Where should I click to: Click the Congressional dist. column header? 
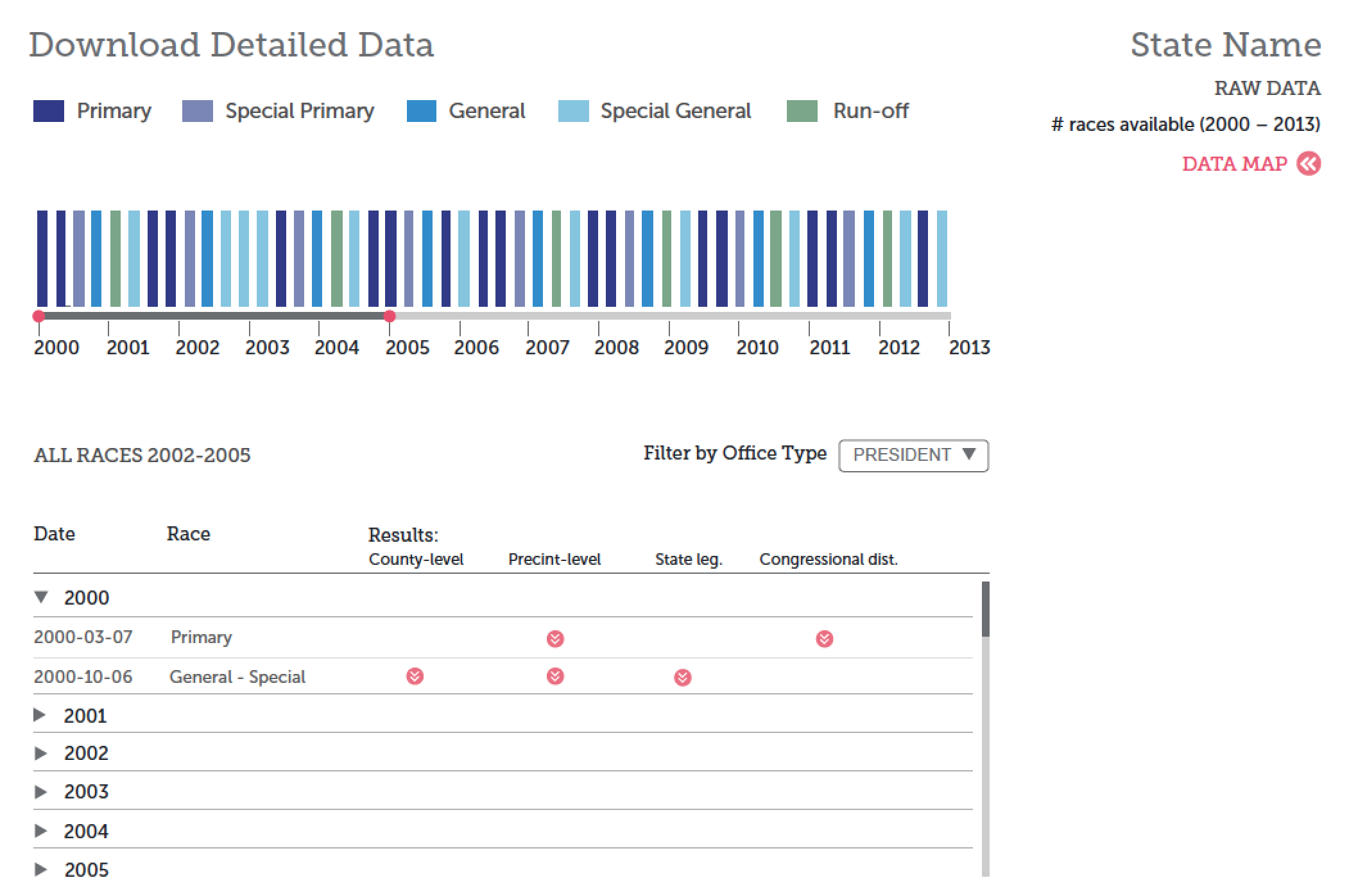(x=829, y=560)
